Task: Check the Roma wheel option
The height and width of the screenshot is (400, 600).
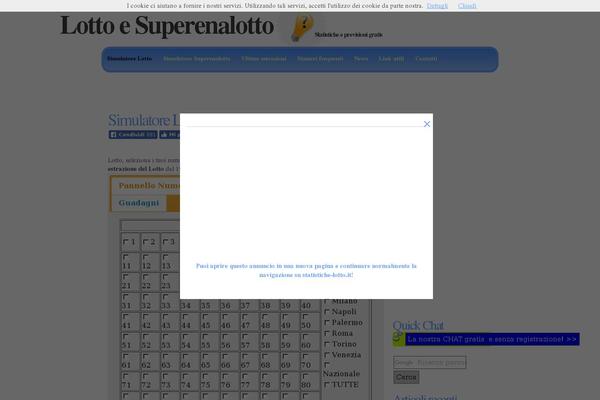Action: pyautogui.click(x=327, y=333)
